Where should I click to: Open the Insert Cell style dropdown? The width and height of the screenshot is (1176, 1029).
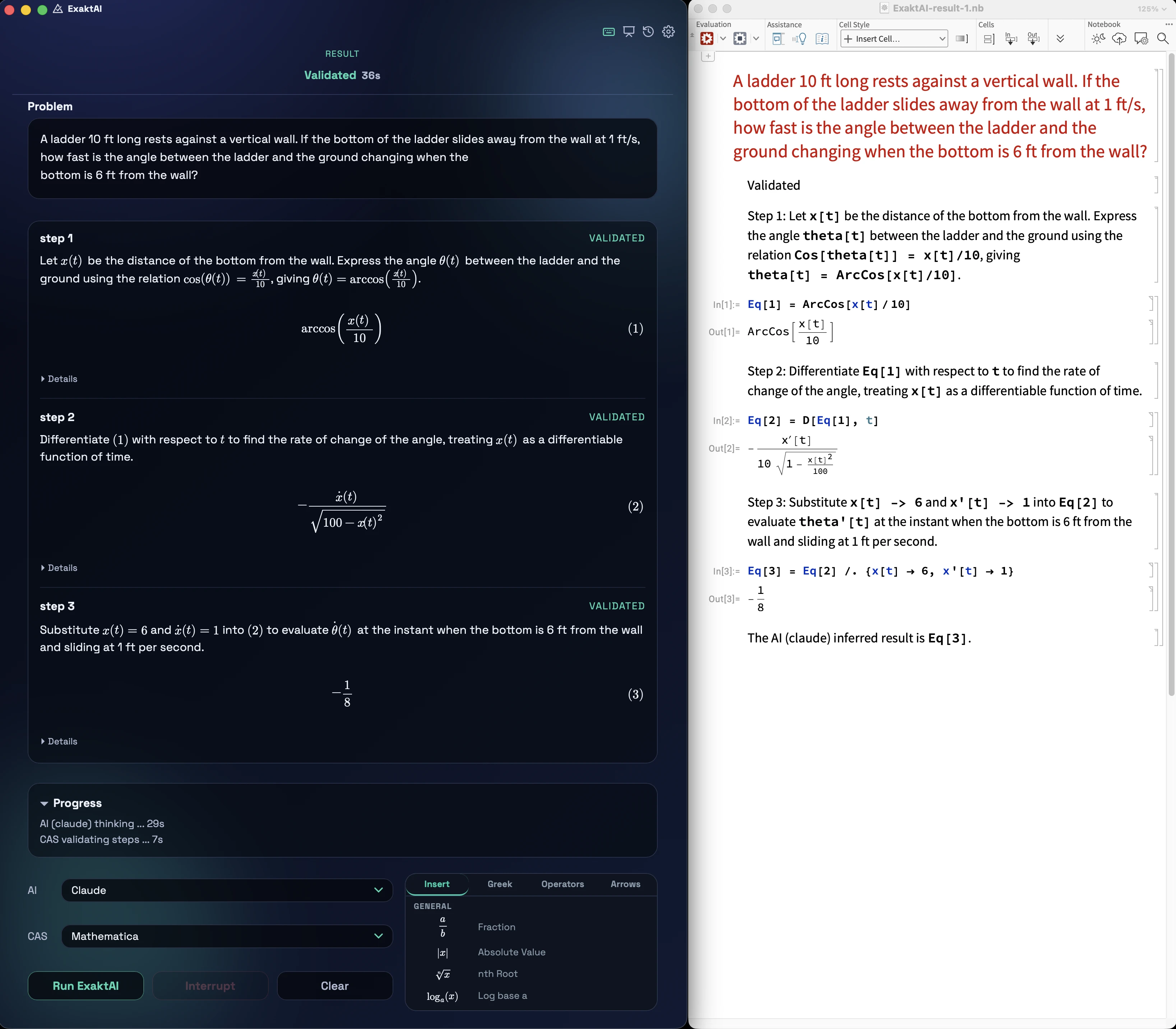(x=894, y=38)
